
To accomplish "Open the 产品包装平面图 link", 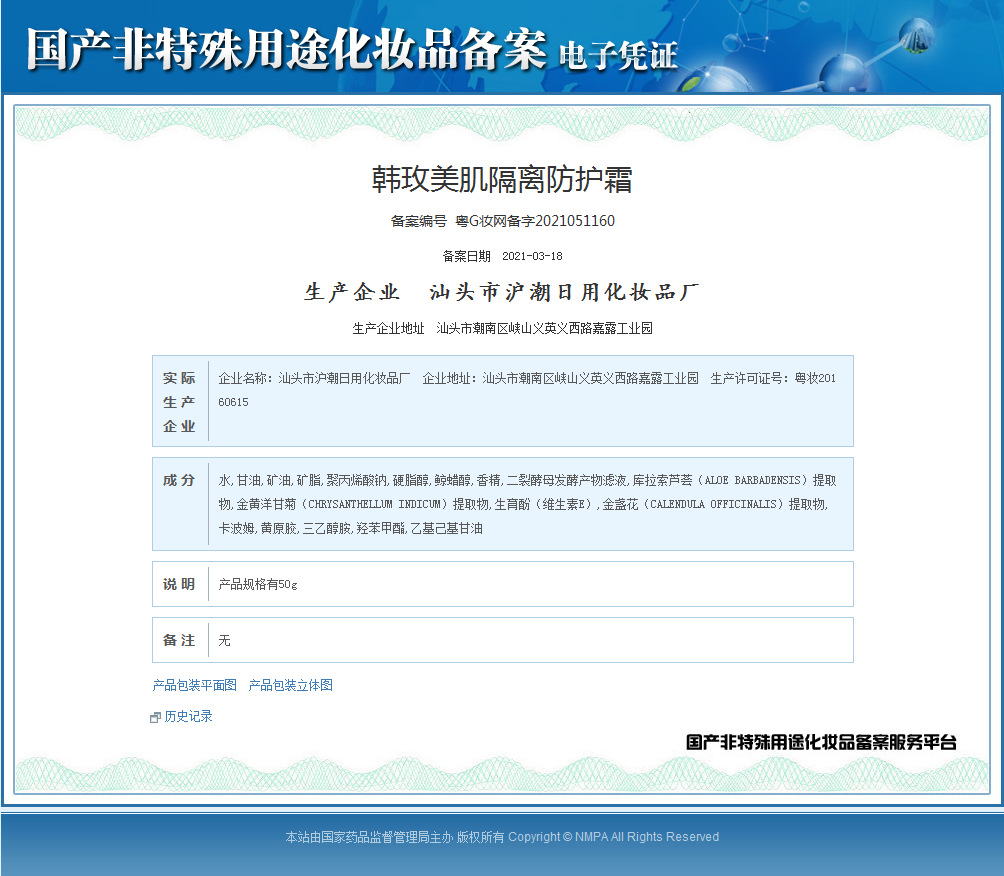I will 195,685.
